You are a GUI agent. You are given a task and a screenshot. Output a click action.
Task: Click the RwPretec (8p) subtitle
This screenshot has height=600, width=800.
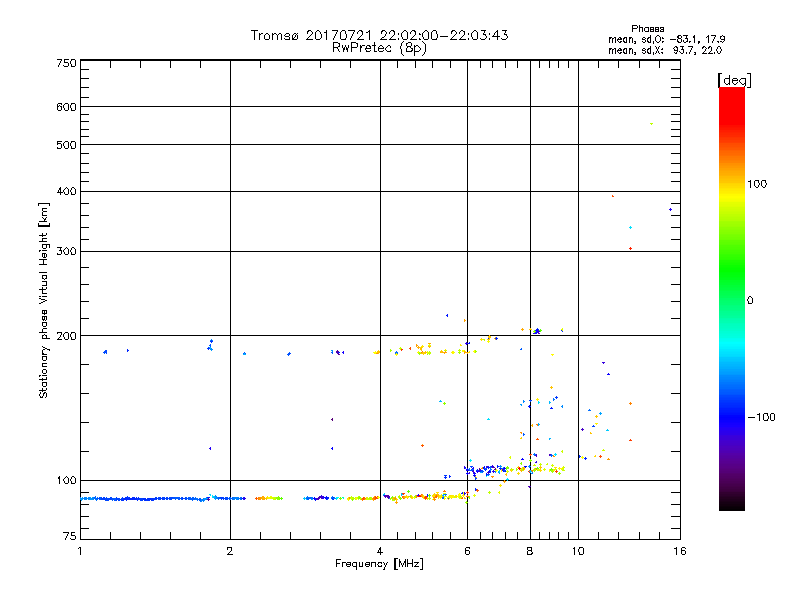pyautogui.click(x=379, y=47)
